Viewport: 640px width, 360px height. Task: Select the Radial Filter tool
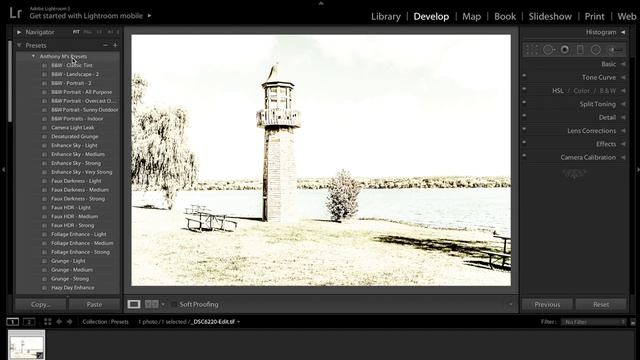(596, 50)
